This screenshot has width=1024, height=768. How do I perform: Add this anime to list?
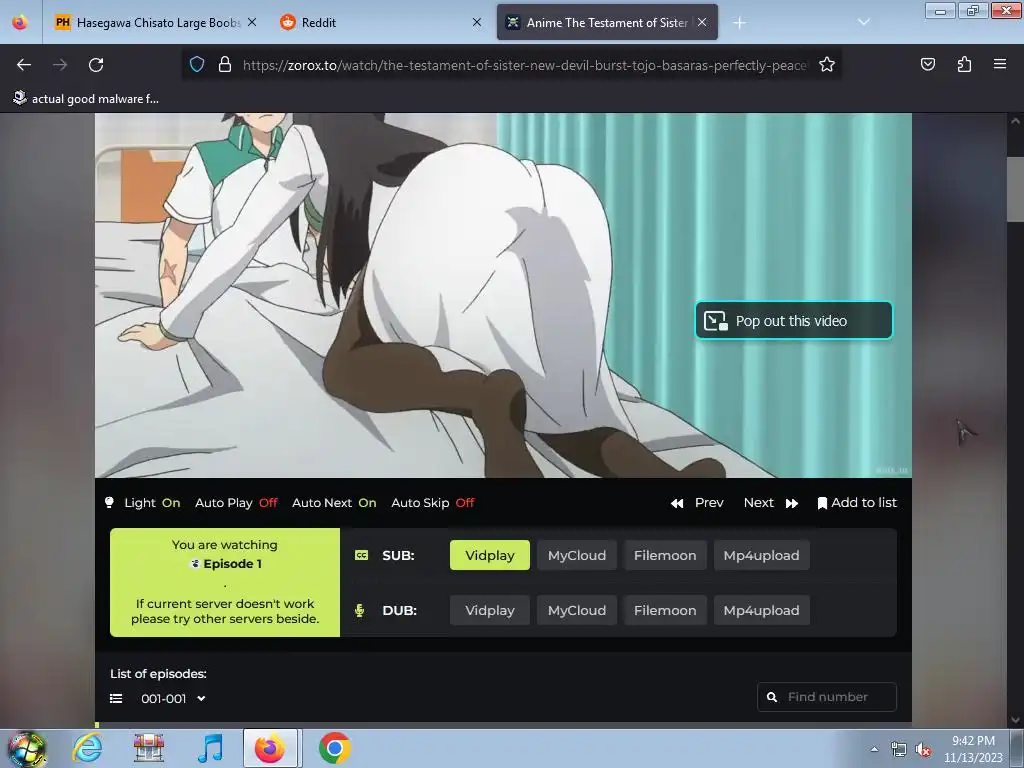[857, 503]
